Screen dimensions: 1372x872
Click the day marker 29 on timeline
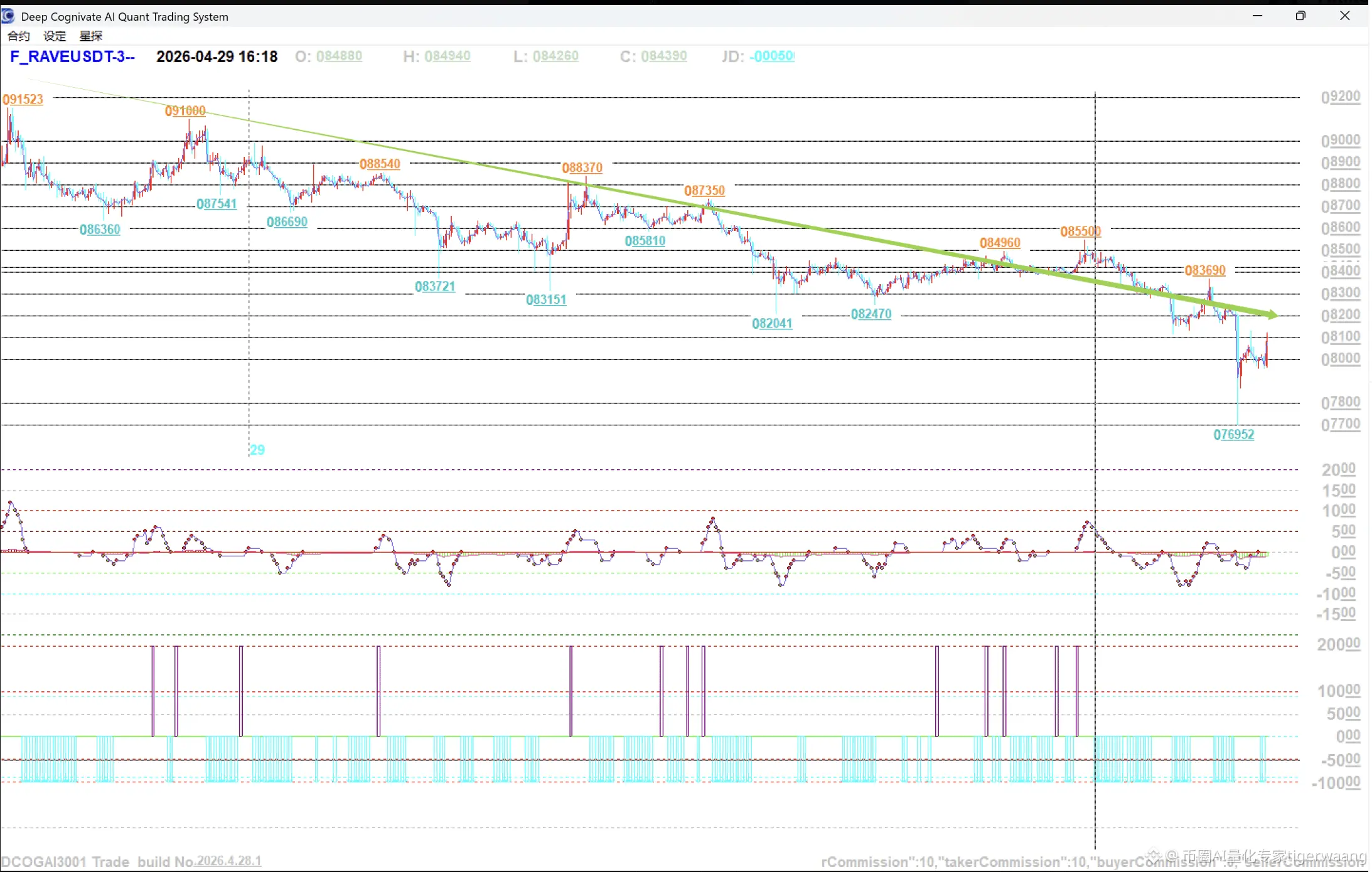pos(257,449)
